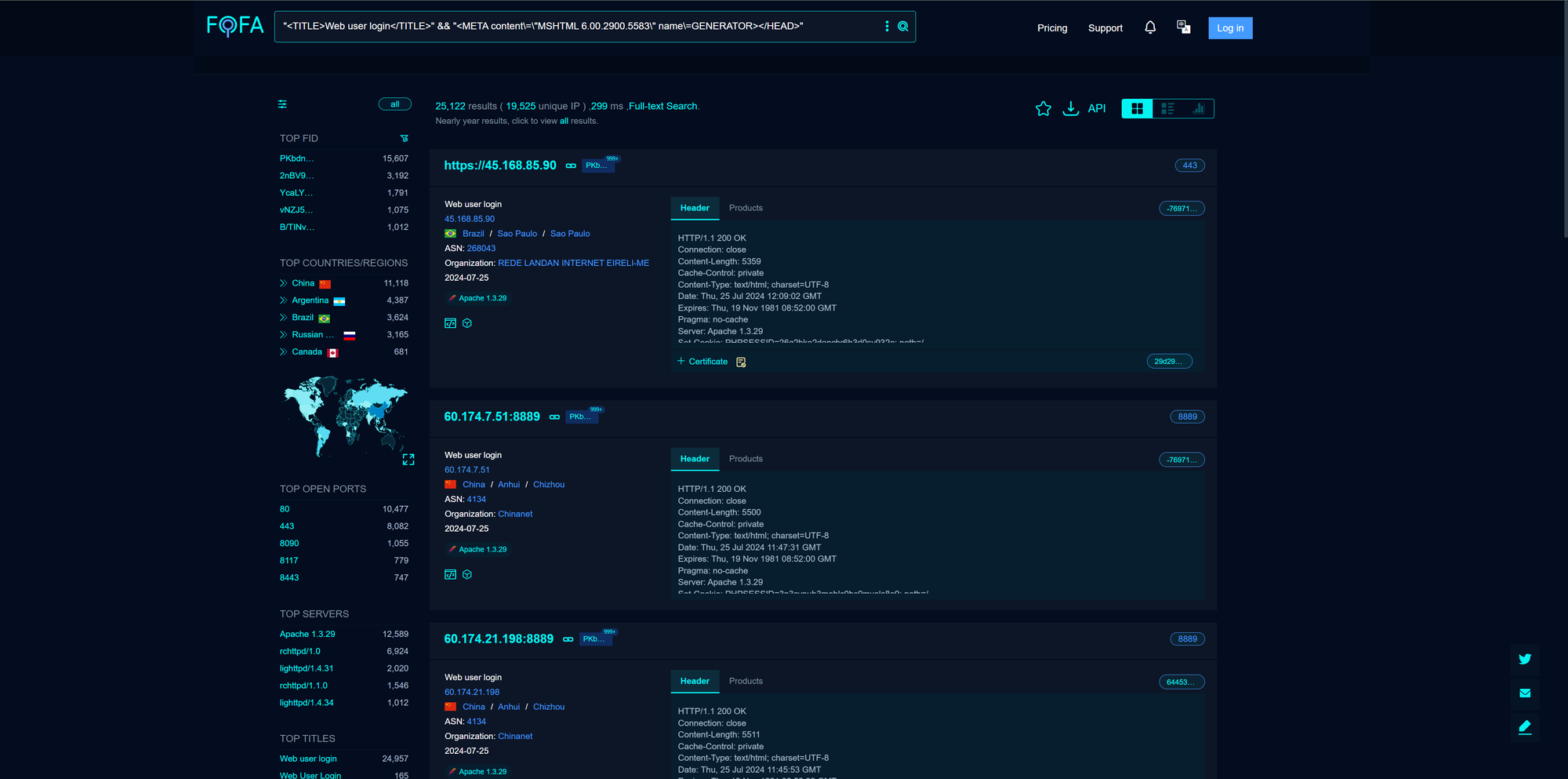This screenshot has height=779, width=1568.
Task: Click the Log in button
Action: (x=1230, y=28)
